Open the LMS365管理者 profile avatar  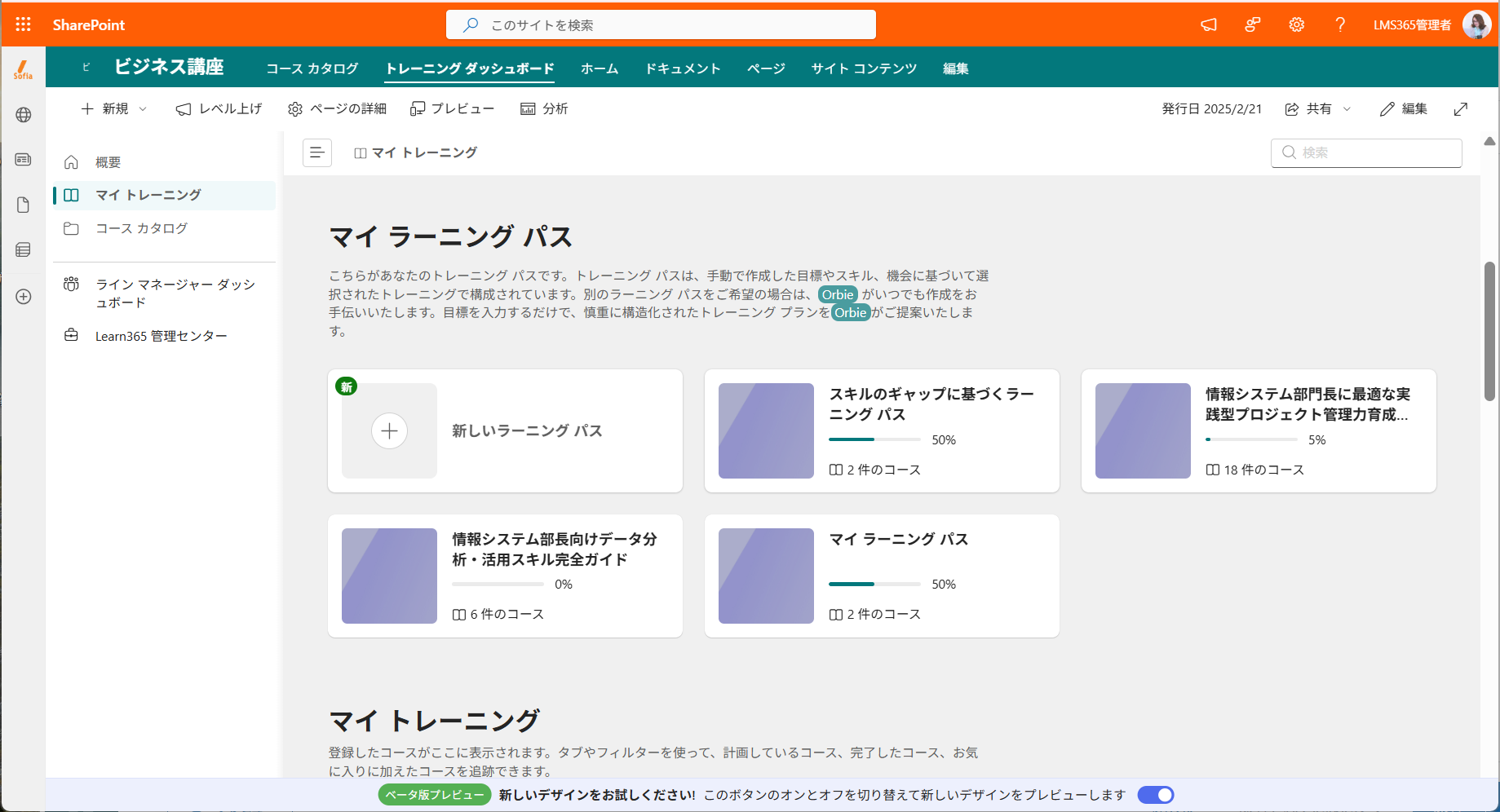click(1476, 24)
